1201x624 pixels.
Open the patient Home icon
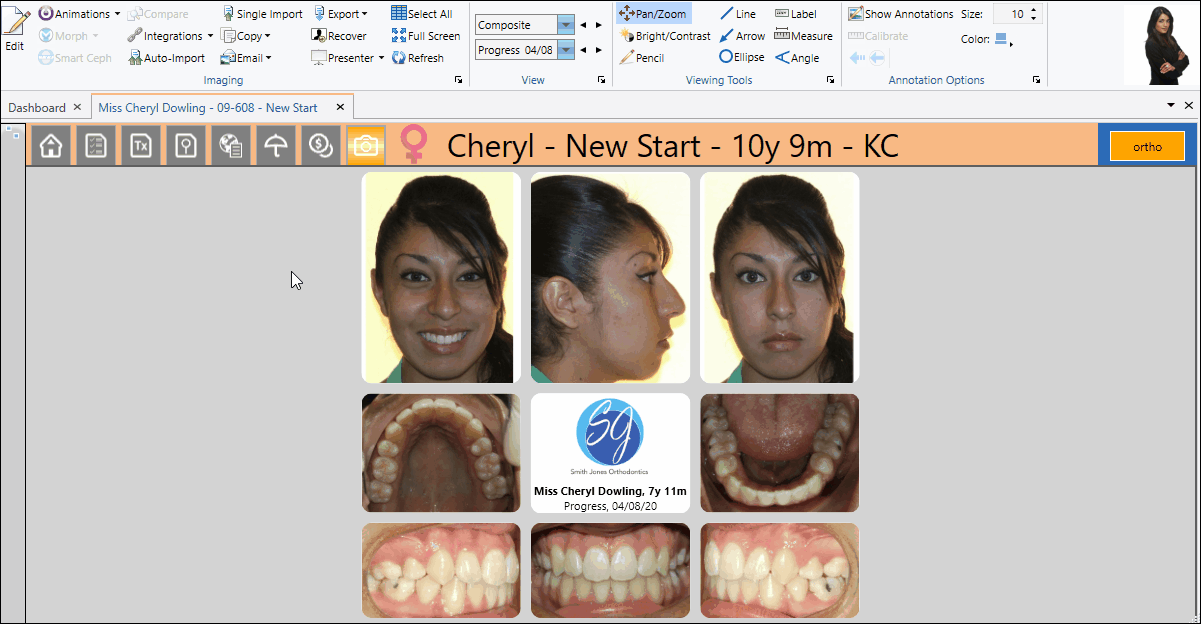[51, 146]
